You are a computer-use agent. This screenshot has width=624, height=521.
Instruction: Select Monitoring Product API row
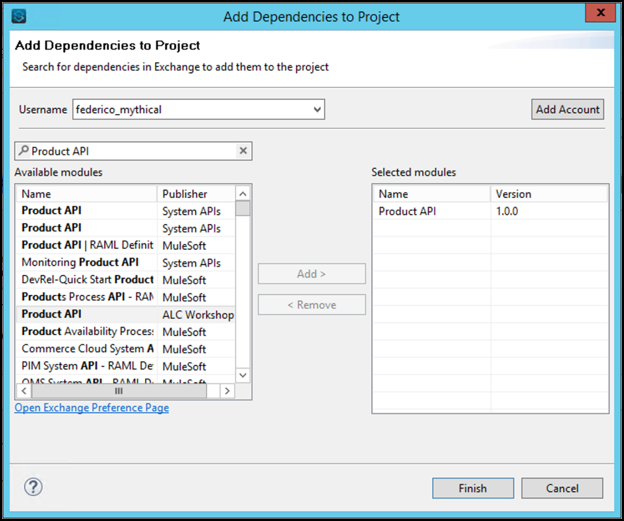click(125, 263)
